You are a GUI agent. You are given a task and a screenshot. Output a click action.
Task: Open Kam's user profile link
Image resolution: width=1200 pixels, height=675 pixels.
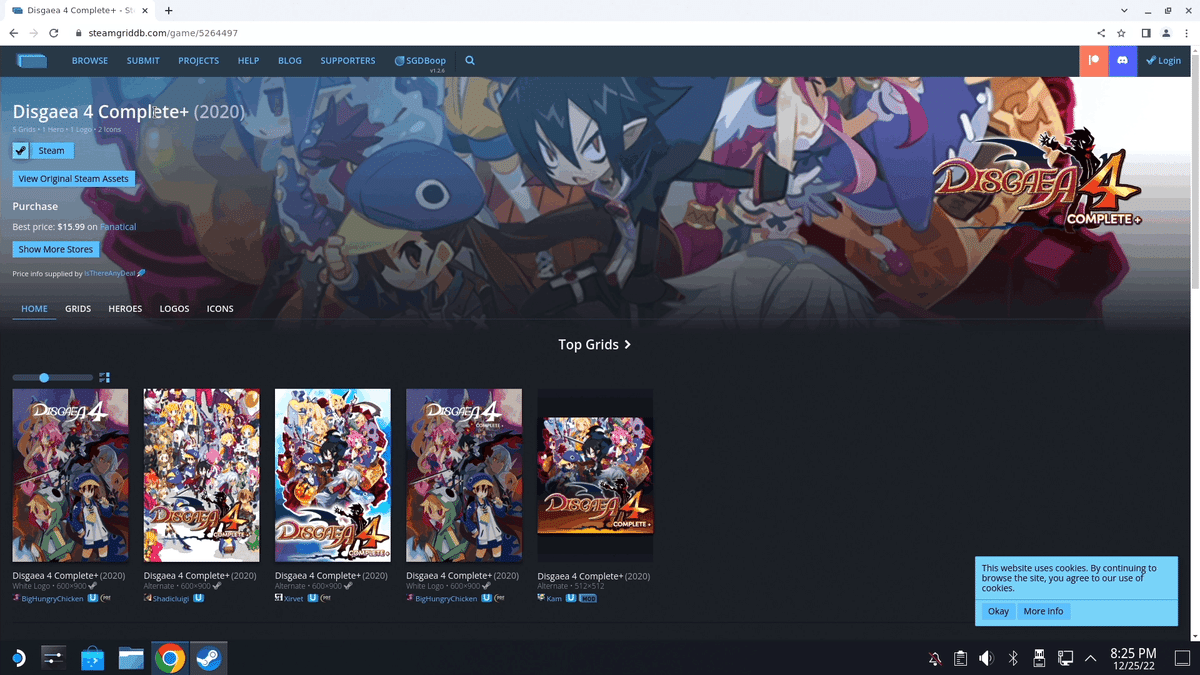(x=554, y=598)
